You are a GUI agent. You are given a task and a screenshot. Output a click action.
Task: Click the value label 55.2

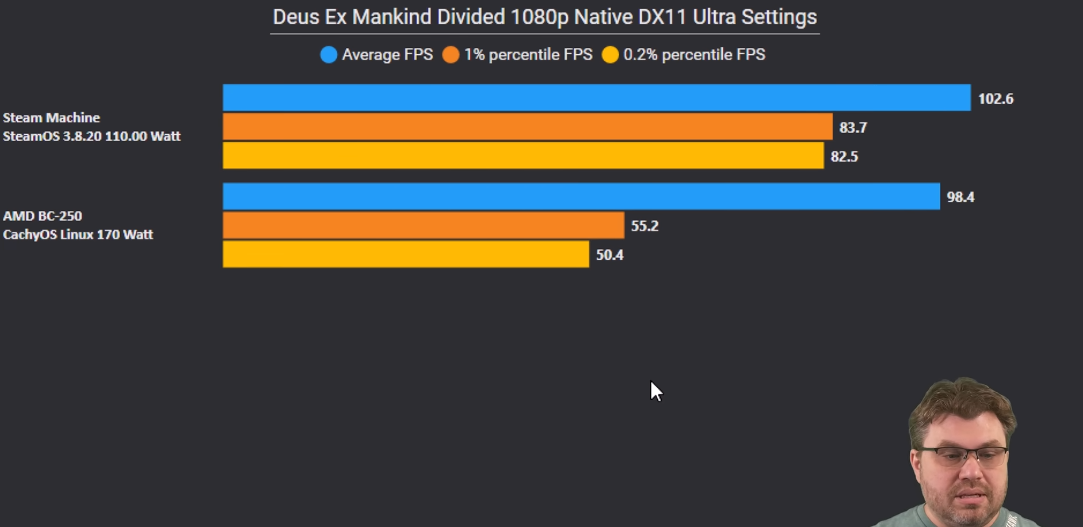click(644, 227)
